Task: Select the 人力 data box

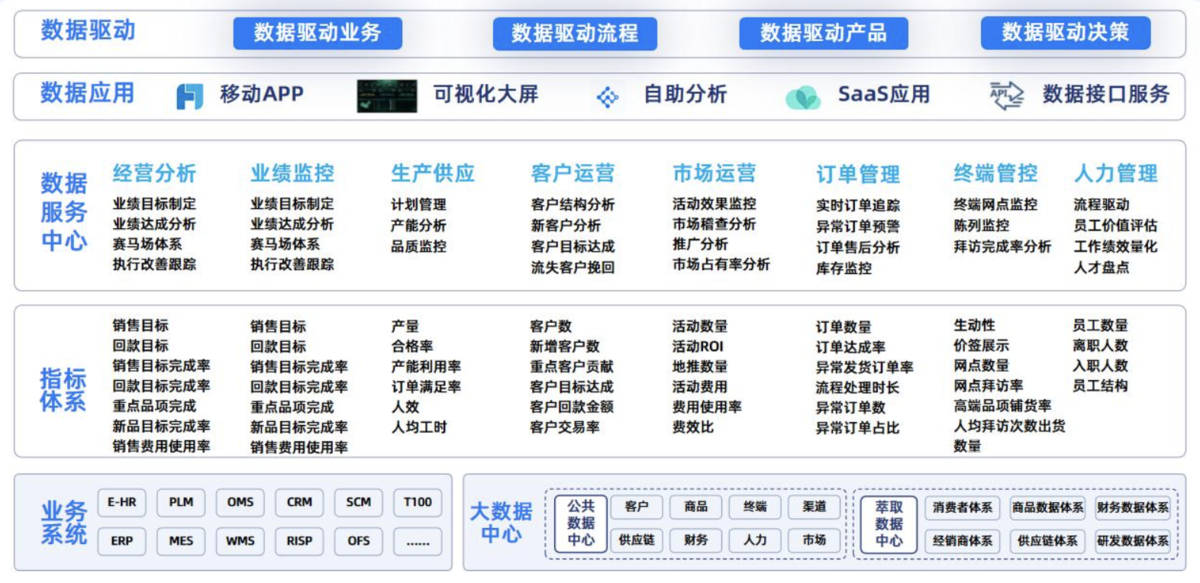Action: click(755, 540)
